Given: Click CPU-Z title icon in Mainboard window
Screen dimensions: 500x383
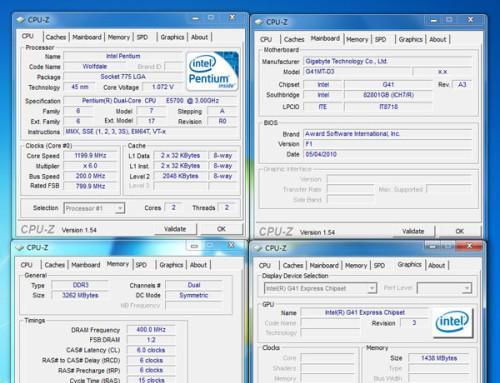Looking at the screenshot, I should pos(259,22).
